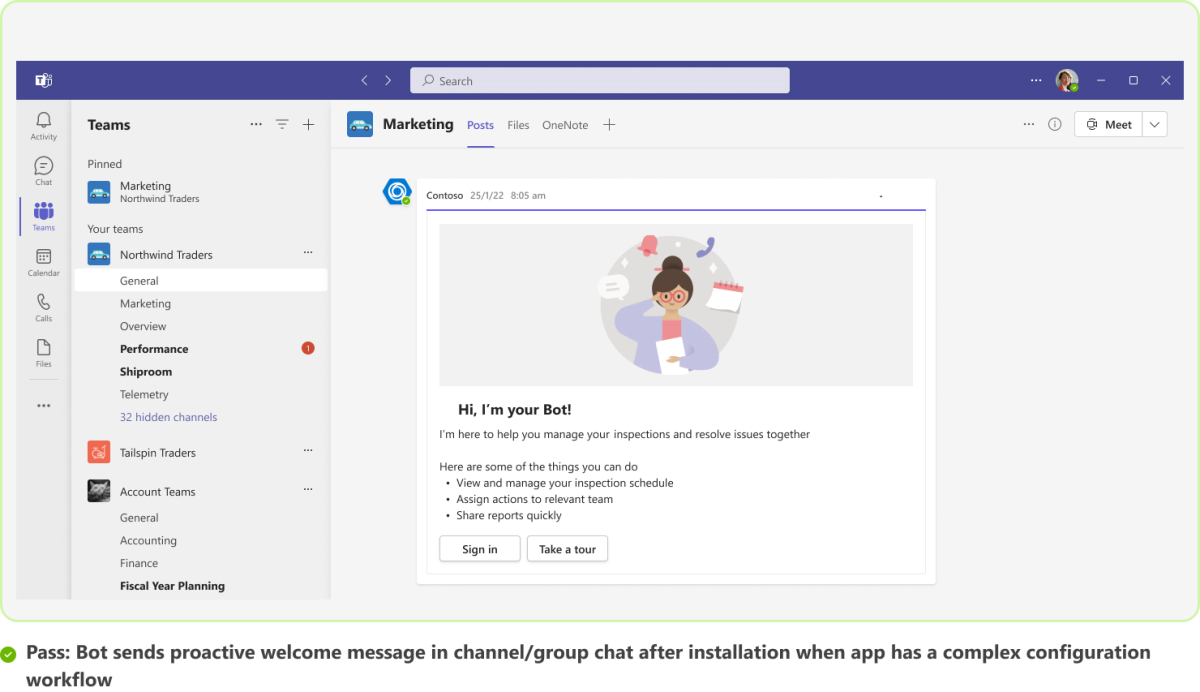Open the OneNote tab
1200x692 pixels.
click(x=565, y=124)
